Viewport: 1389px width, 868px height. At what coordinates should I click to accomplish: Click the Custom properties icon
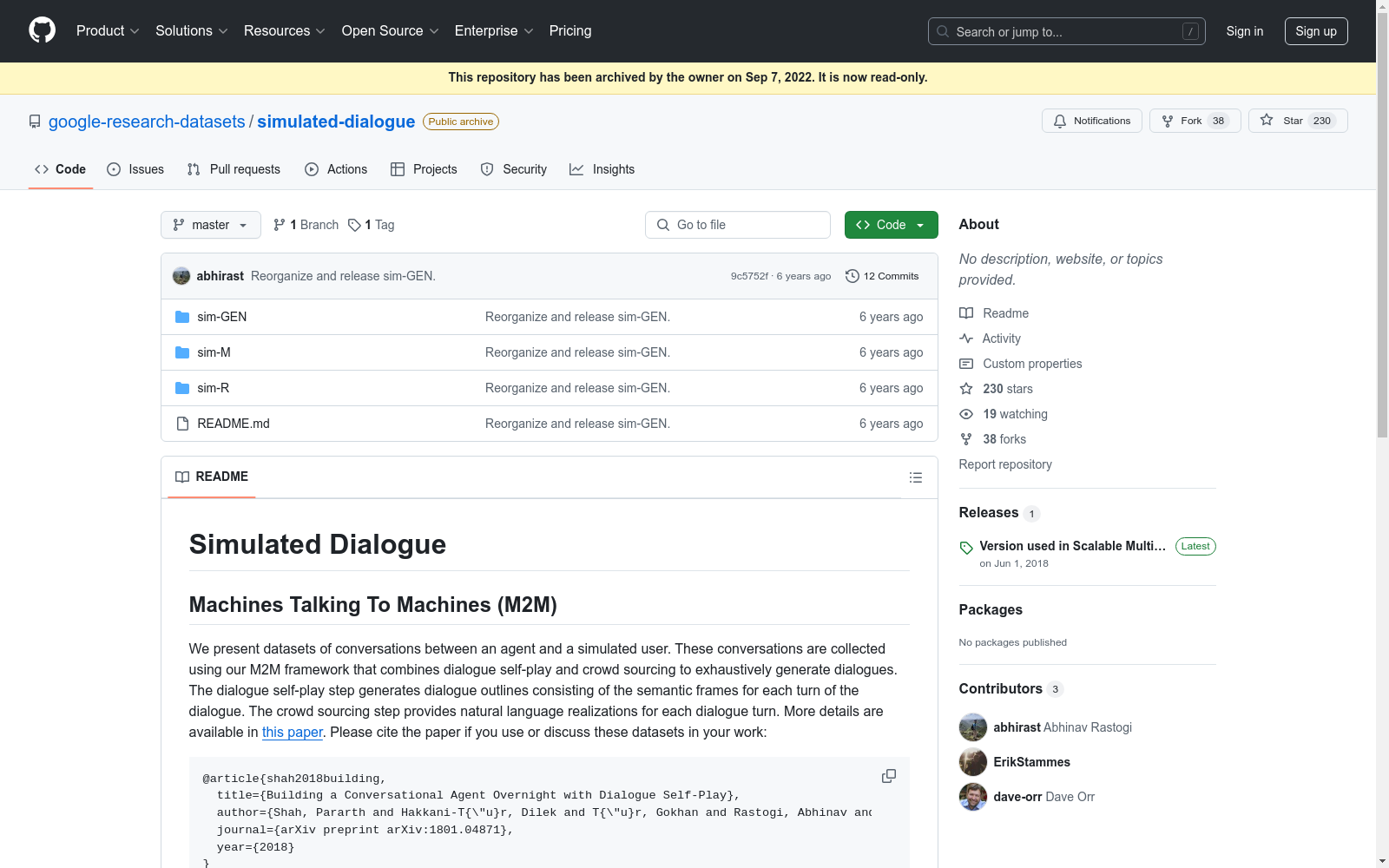[966, 364]
